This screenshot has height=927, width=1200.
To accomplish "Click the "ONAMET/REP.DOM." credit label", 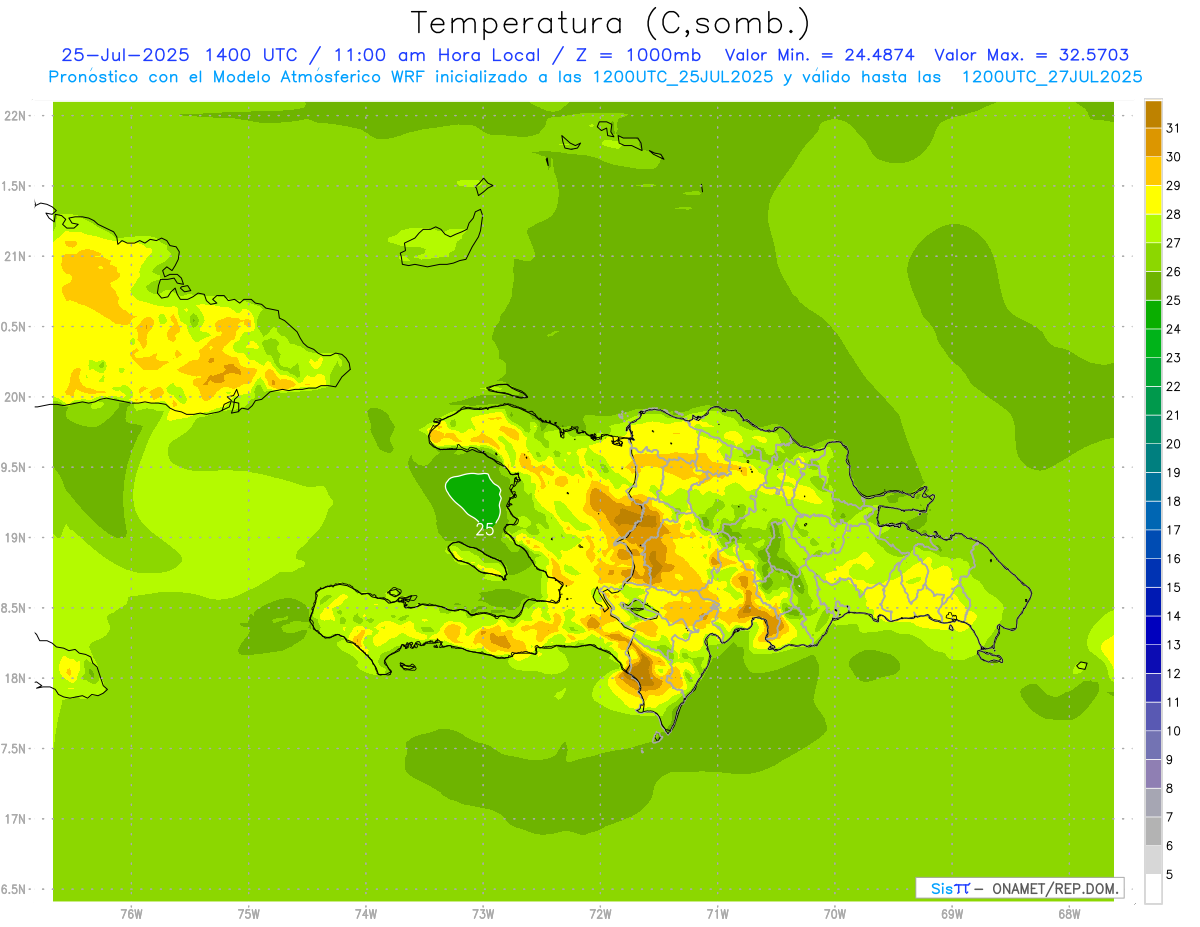I will (x=1055, y=888).
